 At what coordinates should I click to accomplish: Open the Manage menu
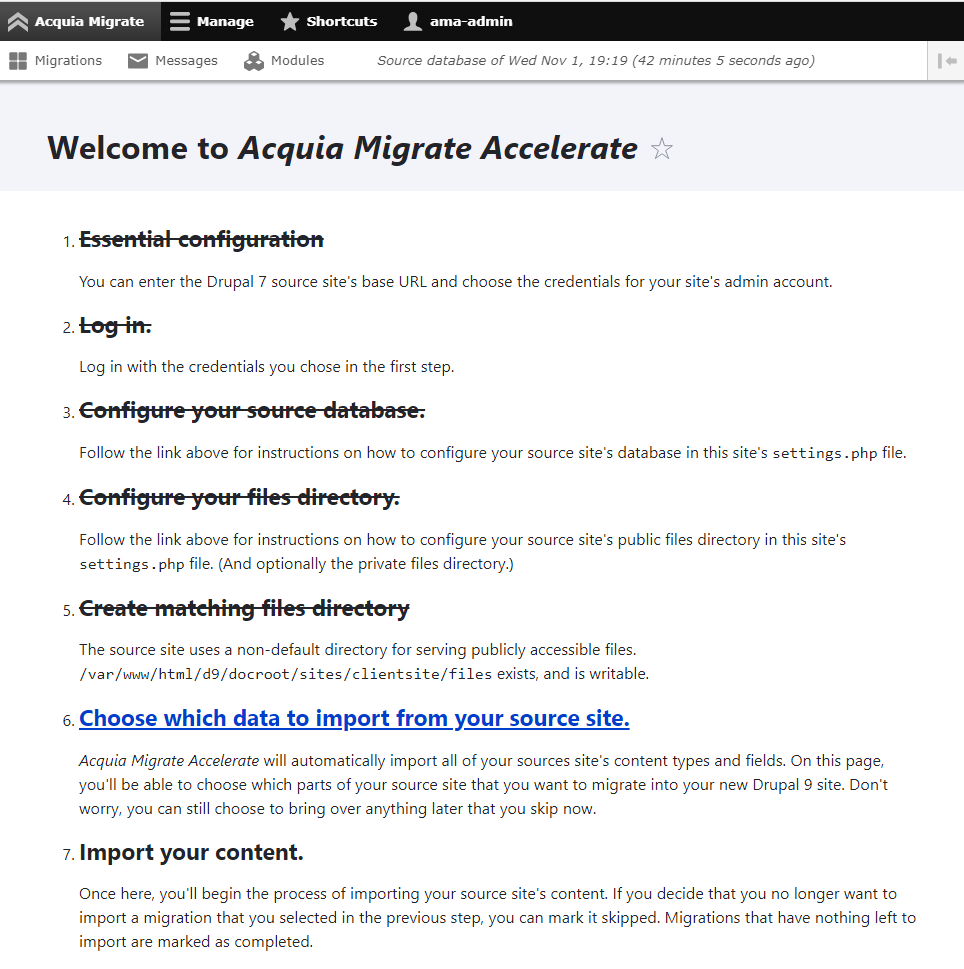[212, 20]
